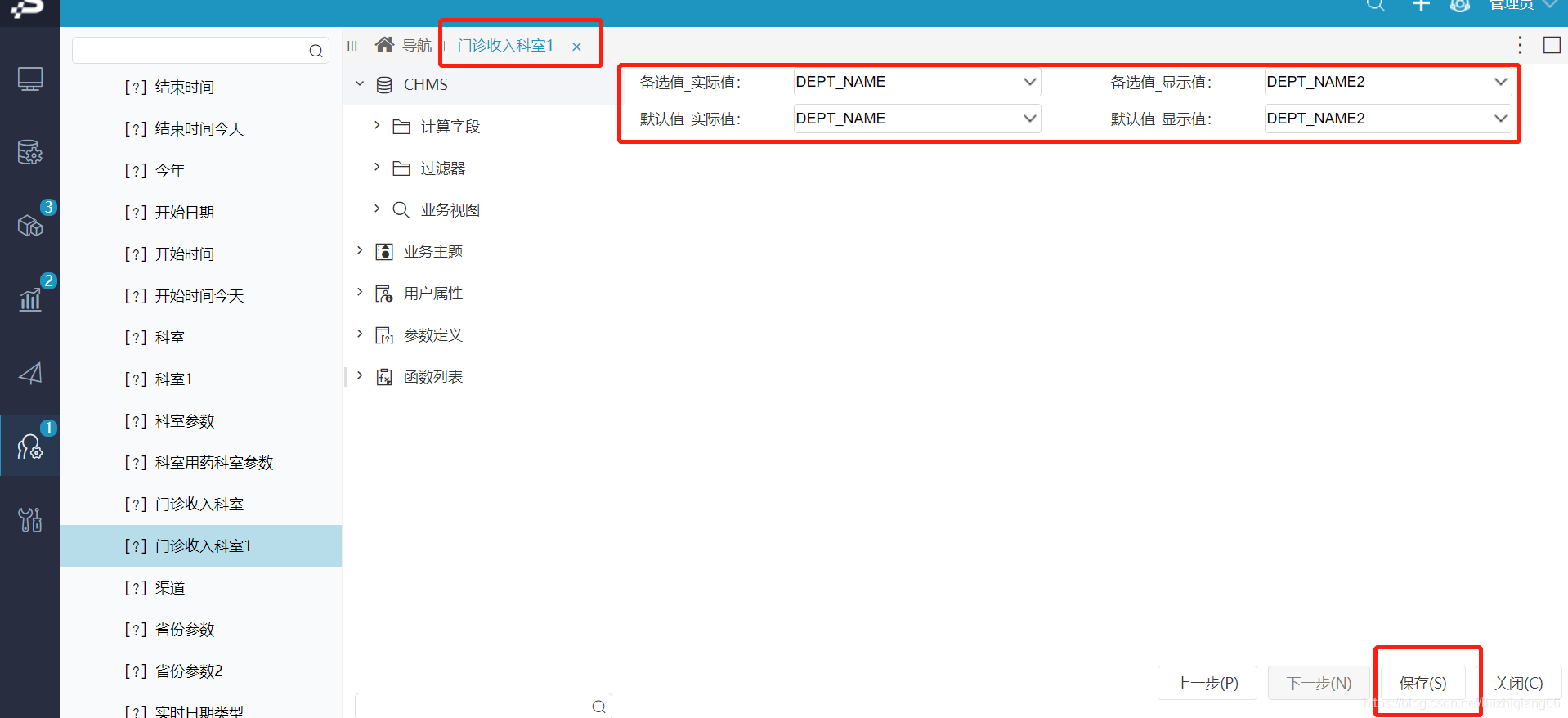Select parameter 结束时间今天
The height and width of the screenshot is (718, 1568).
pos(200,128)
